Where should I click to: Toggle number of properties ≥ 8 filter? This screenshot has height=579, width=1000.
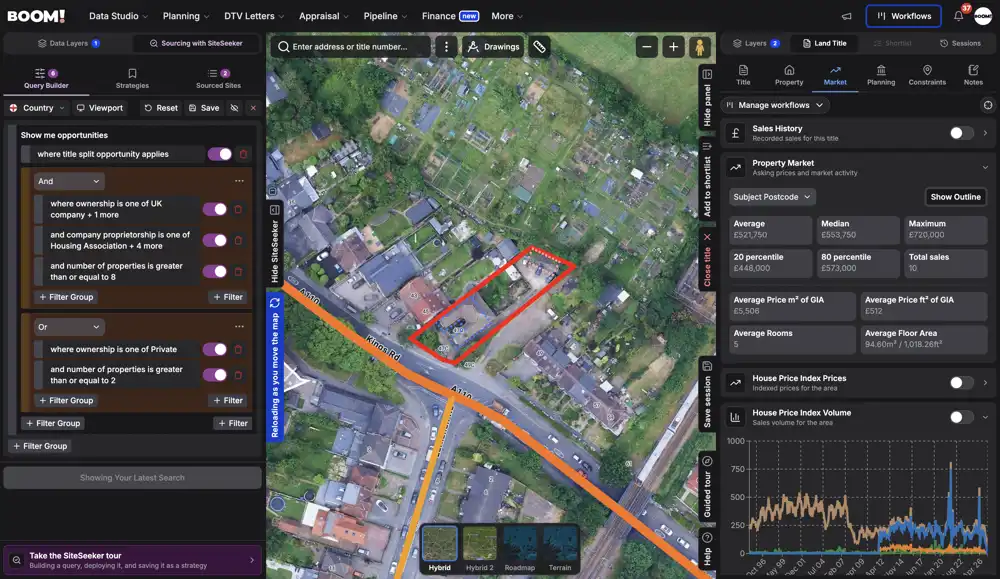[215, 272]
